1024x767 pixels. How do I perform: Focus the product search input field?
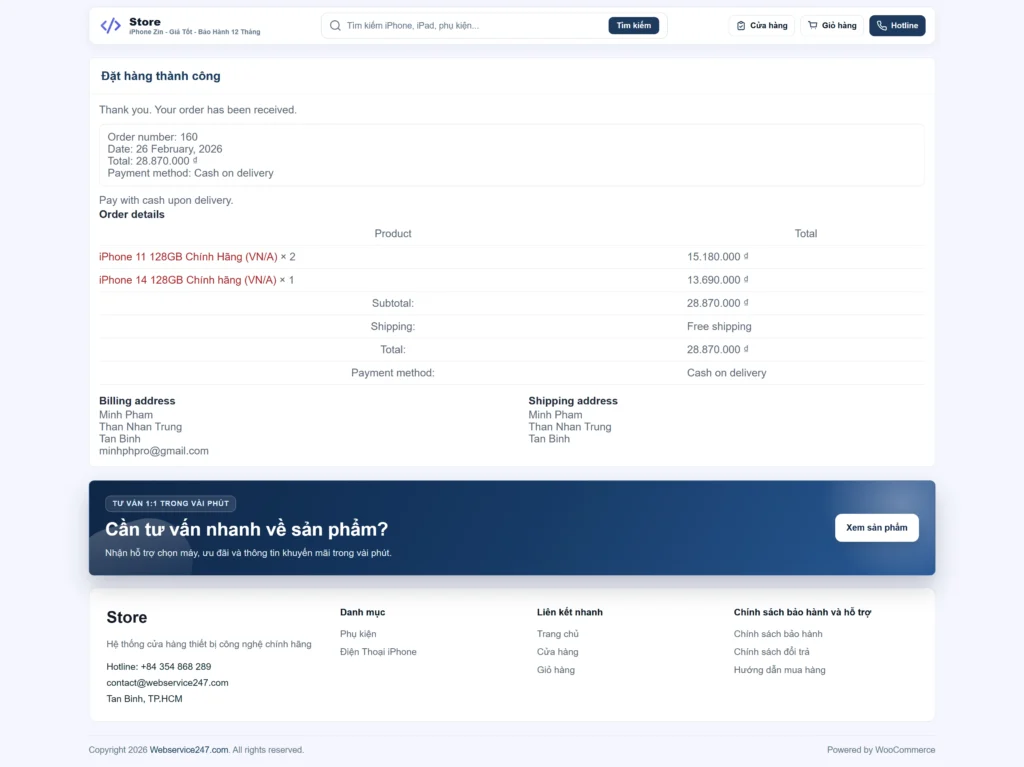[x=470, y=26]
